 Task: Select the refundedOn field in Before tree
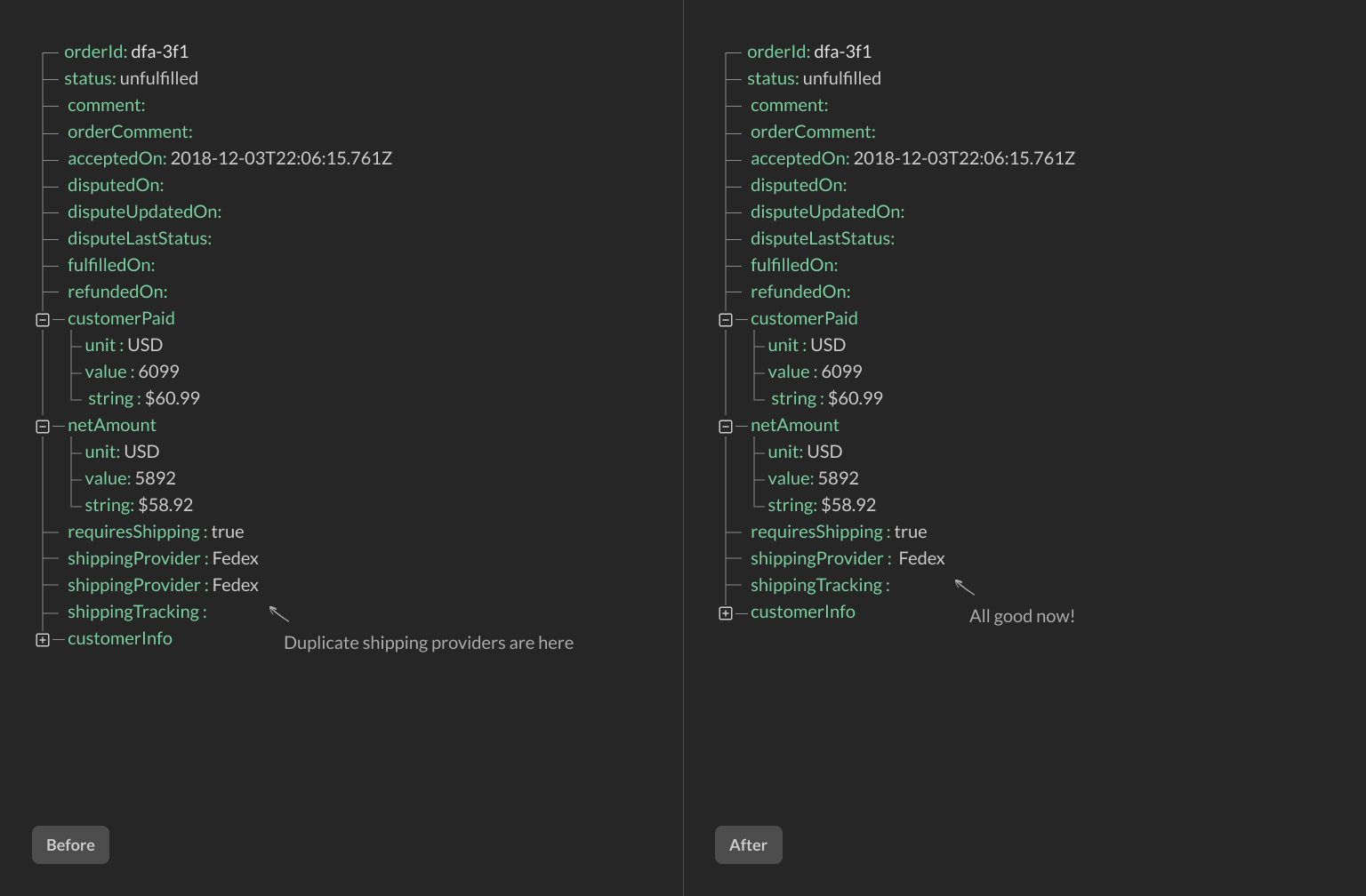pos(117,292)
